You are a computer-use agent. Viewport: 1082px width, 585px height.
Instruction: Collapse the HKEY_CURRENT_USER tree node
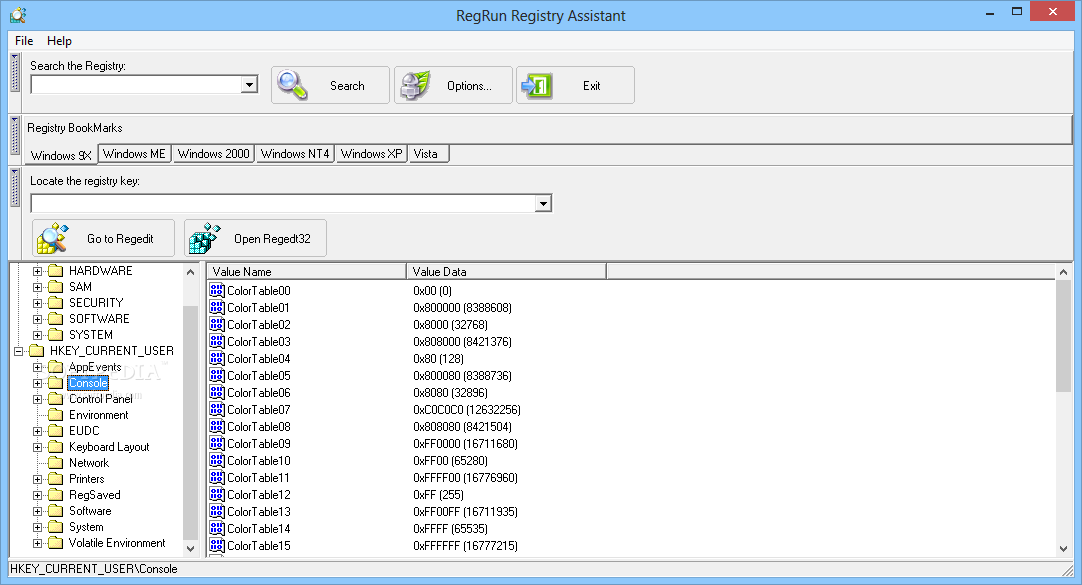click(19, 351)
